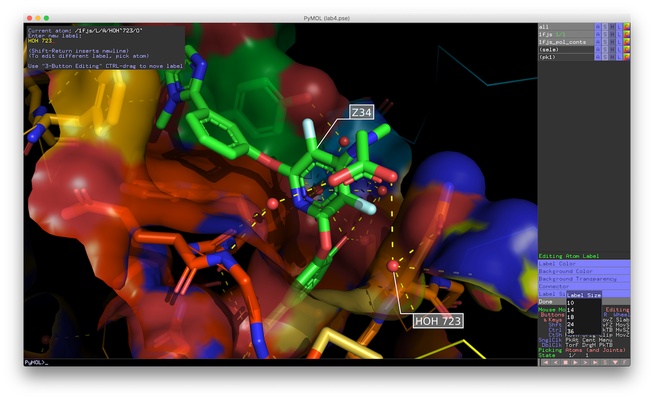Open the Show menu for 1fjs_pol_conts
Viewport: 654px width, 400px height.
click(605, 42)
